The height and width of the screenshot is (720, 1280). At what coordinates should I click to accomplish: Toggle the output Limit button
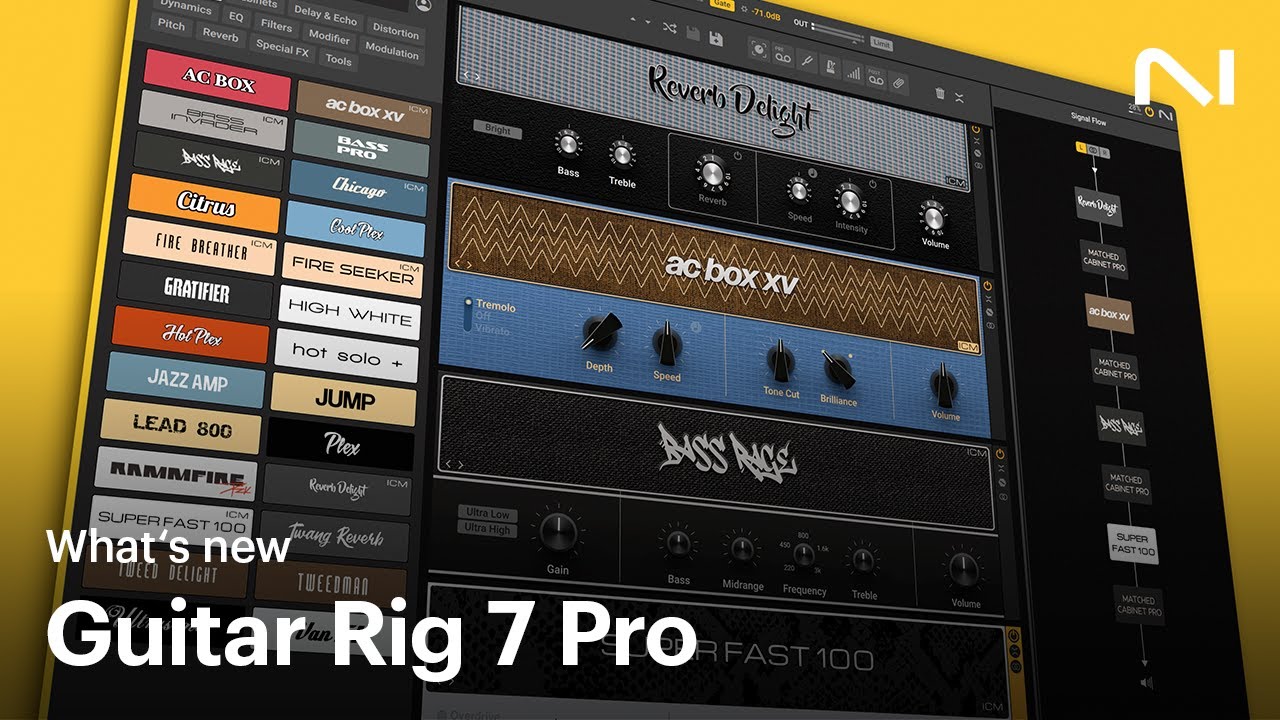click(x=881, y=44)
